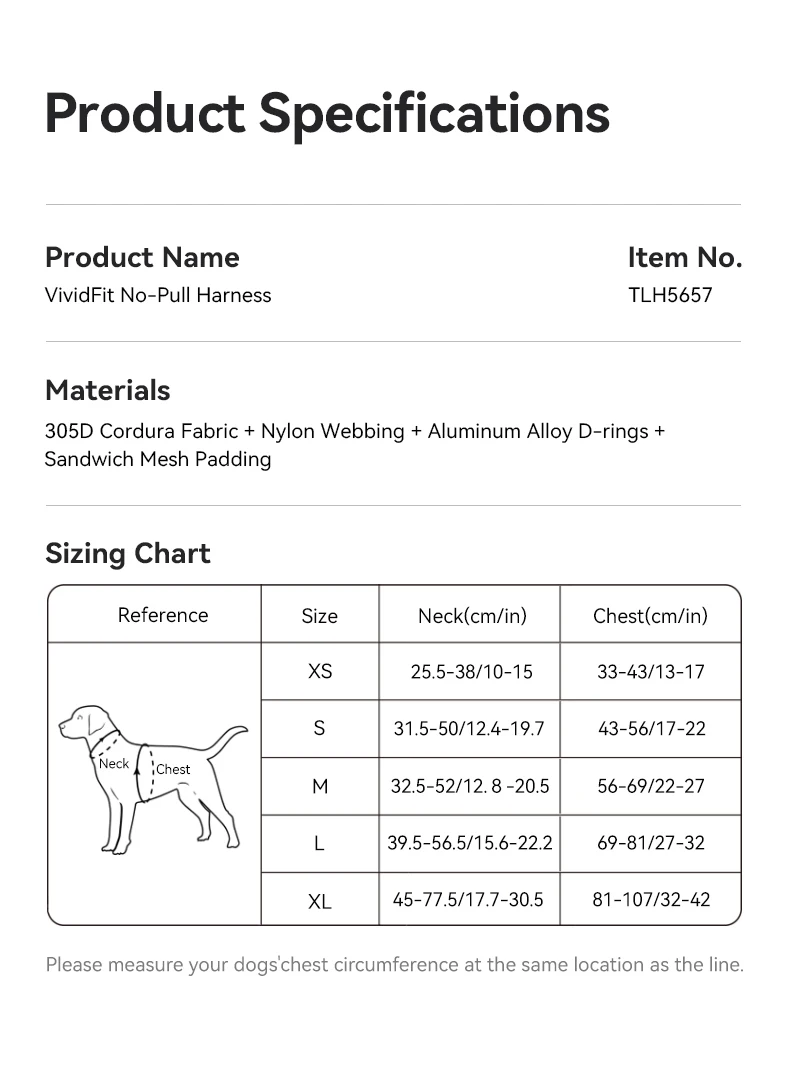Select the XL size cell

coord(320,900)
